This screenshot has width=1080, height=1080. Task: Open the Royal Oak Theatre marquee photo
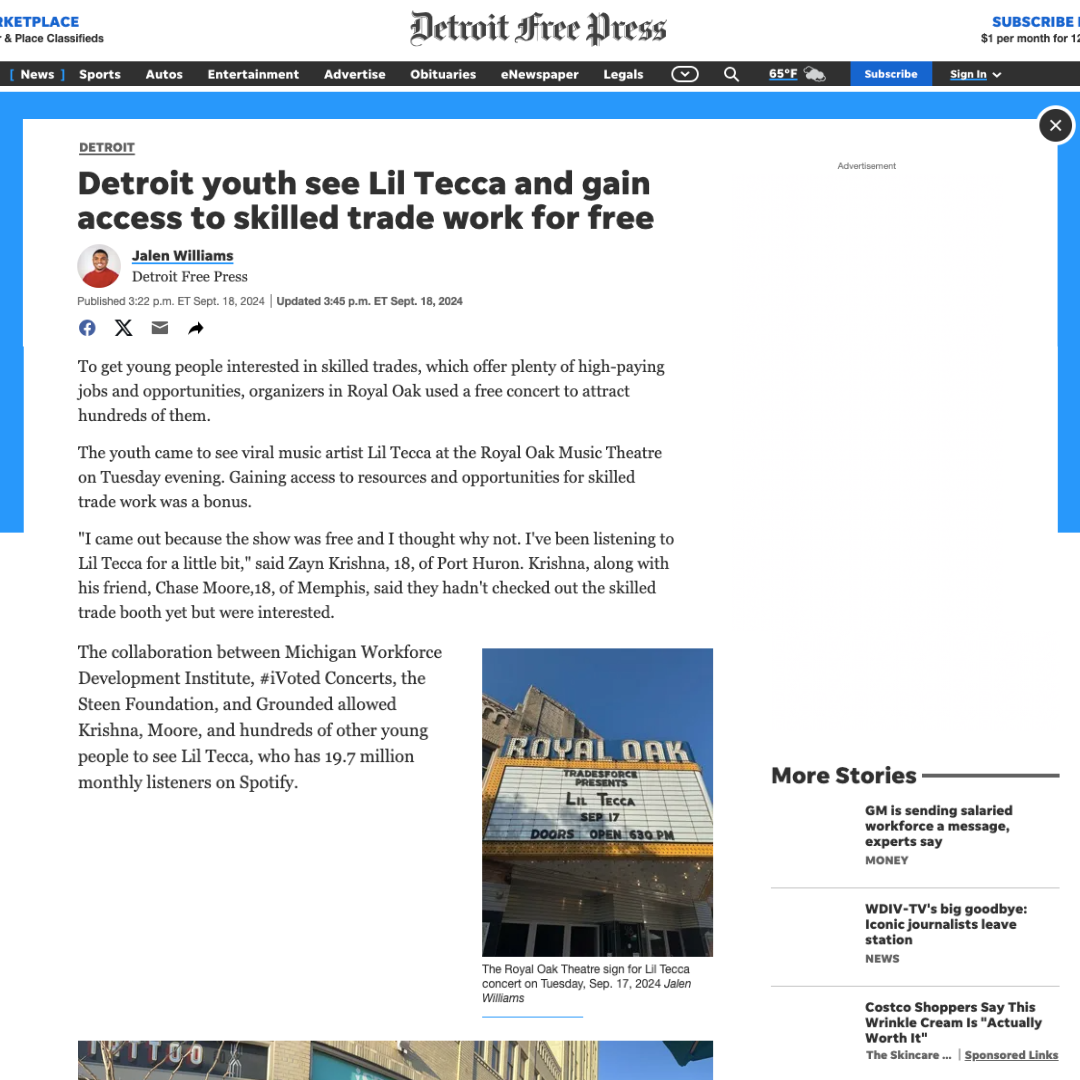[x=597, y=802]
